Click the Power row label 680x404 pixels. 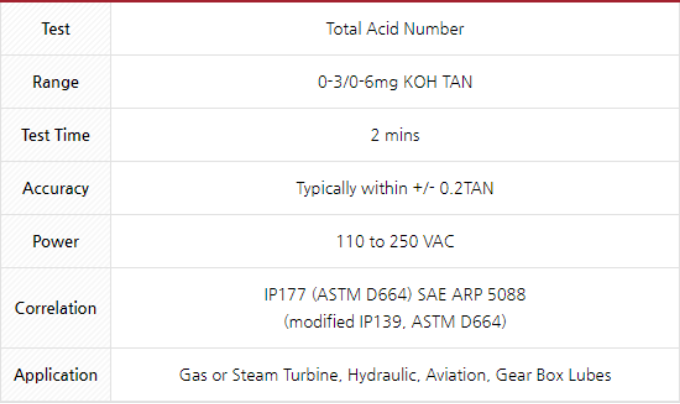click(x=56, y=241)
